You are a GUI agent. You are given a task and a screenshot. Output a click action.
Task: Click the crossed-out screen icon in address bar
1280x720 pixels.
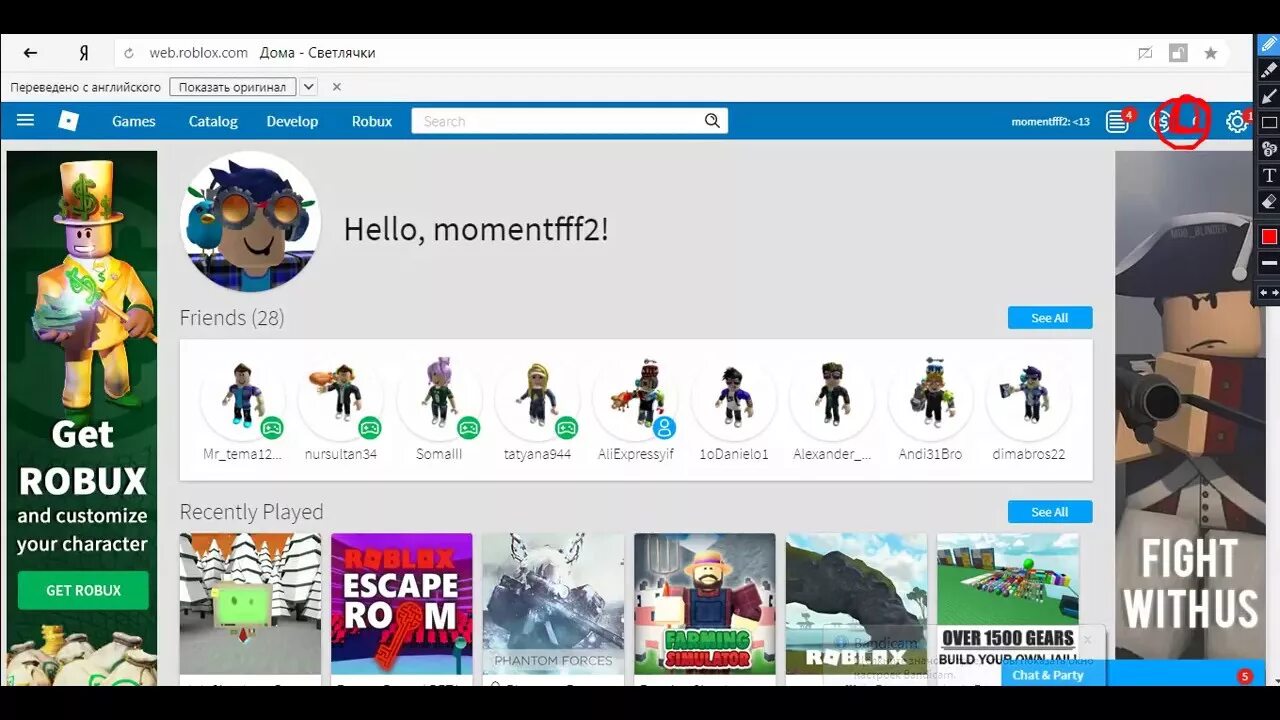click(x=1145, y=53)
